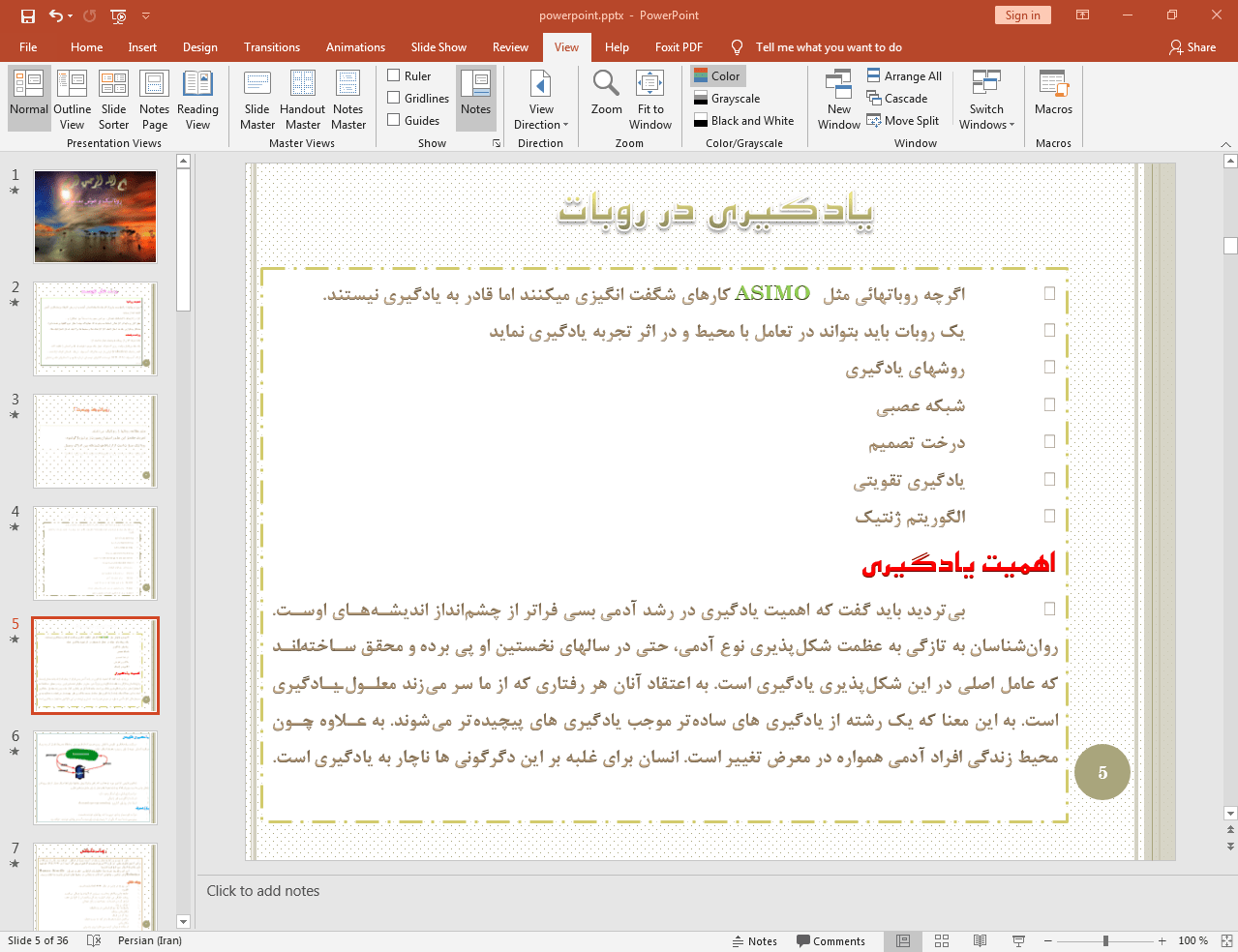This screenshot has height=952, width=1238.
Task: Undo the last action
Action: pyautogui.click(x=56, y=15)
